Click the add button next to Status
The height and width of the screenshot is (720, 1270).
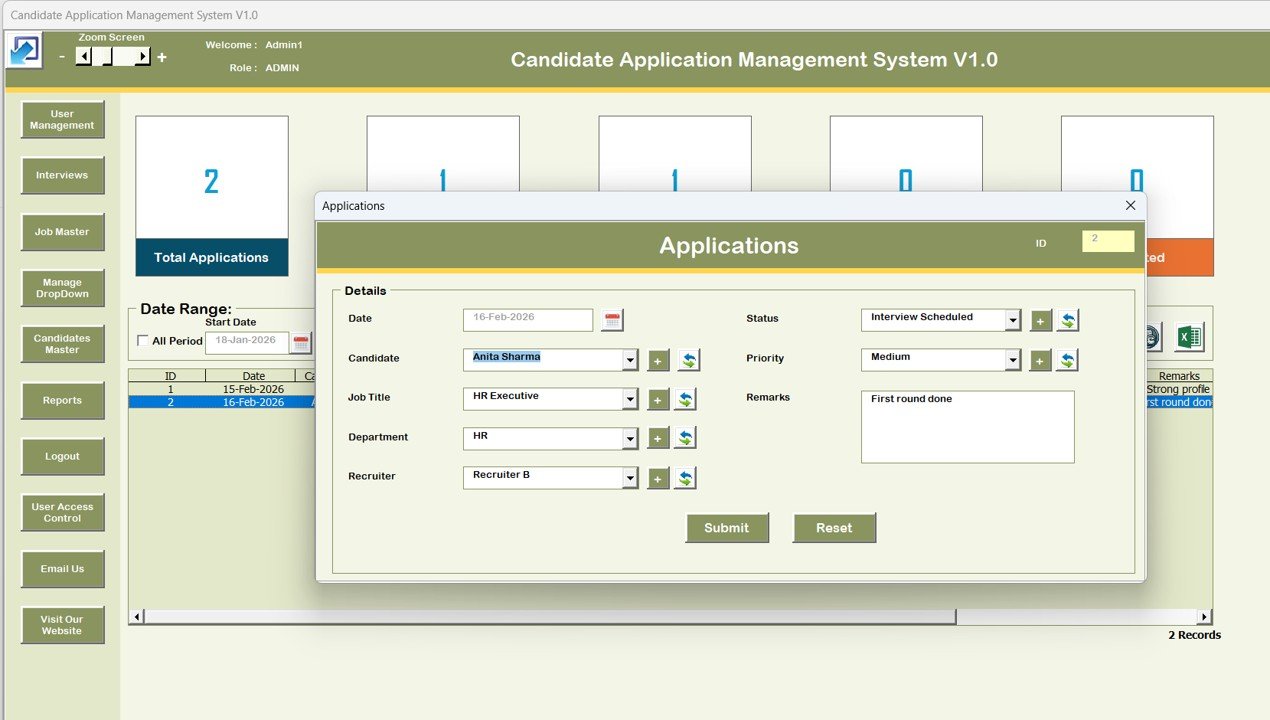1040,320
